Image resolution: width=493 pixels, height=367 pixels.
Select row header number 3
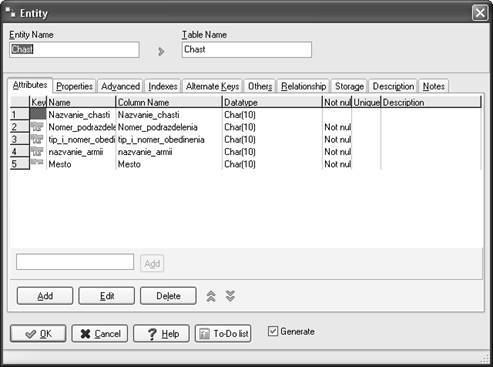click(x=19, y=139)
